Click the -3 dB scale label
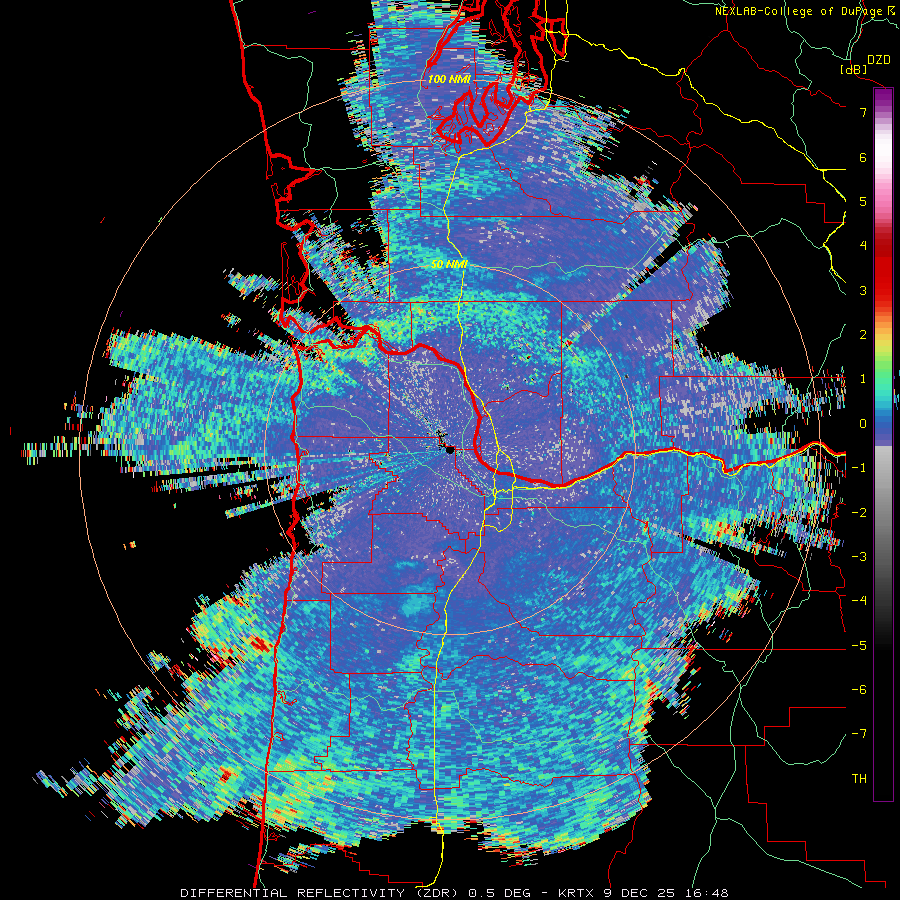900x900 pixels. [x=859, y=556]
